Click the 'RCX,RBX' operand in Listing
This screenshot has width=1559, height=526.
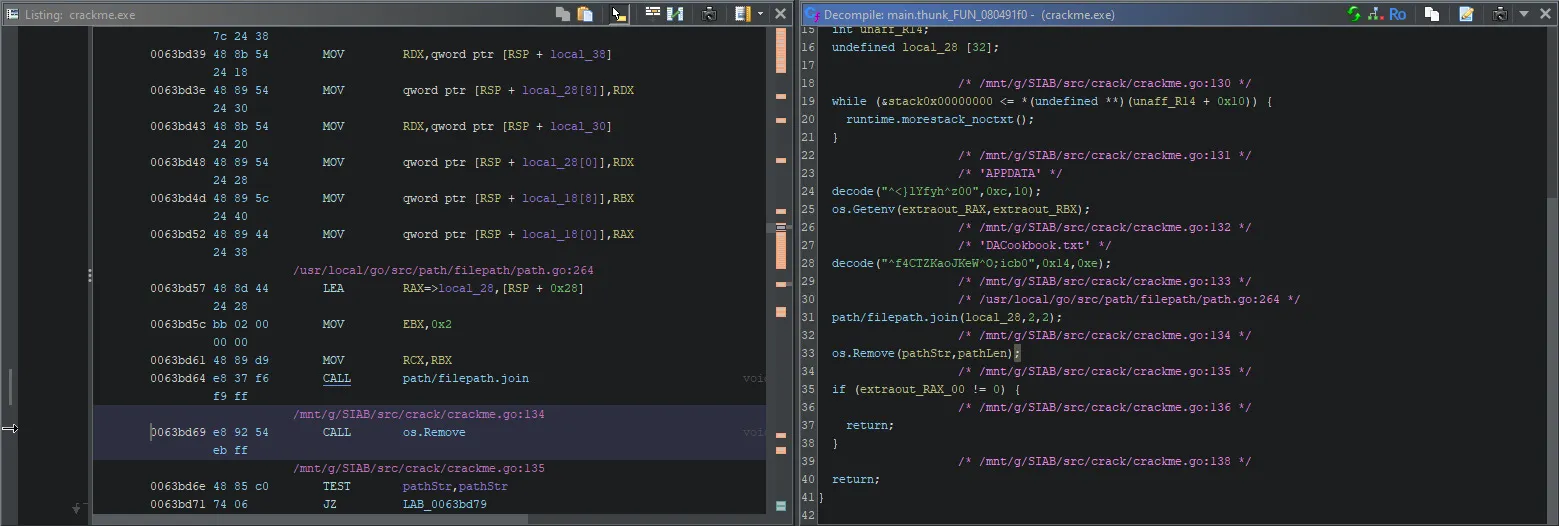click(427, 360)
